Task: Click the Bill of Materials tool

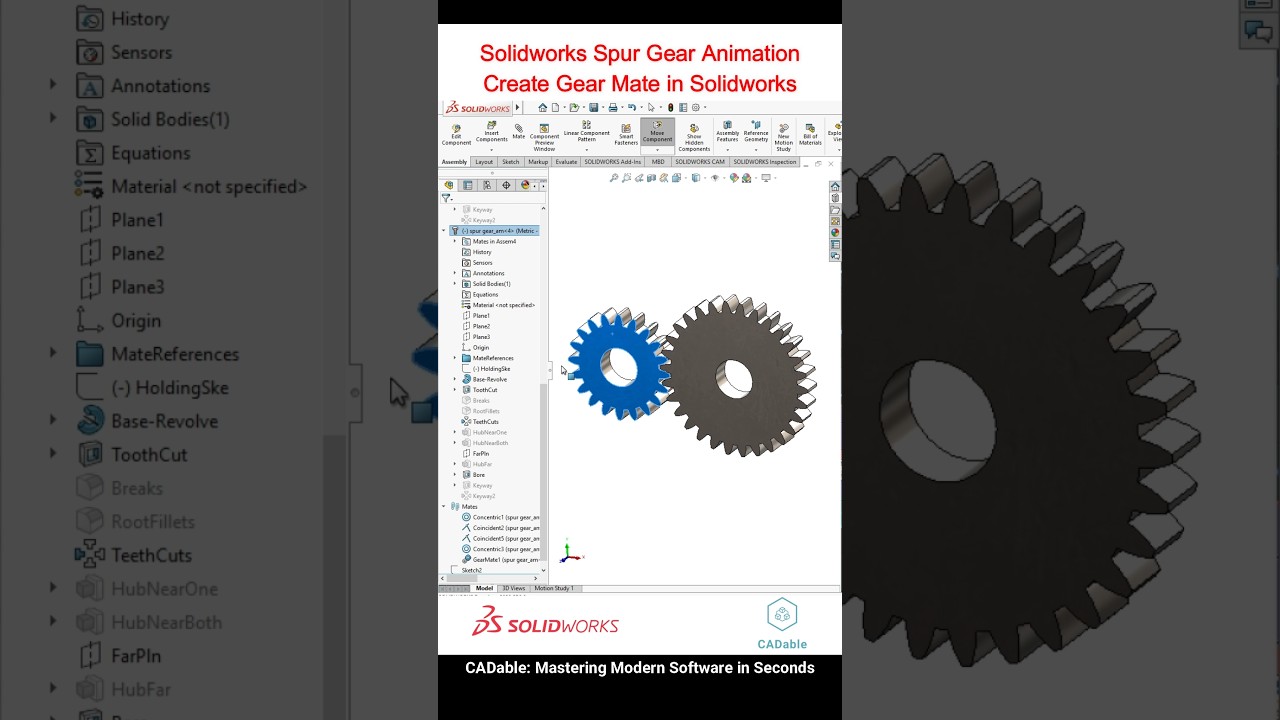Action: click(x=810, y=135)
